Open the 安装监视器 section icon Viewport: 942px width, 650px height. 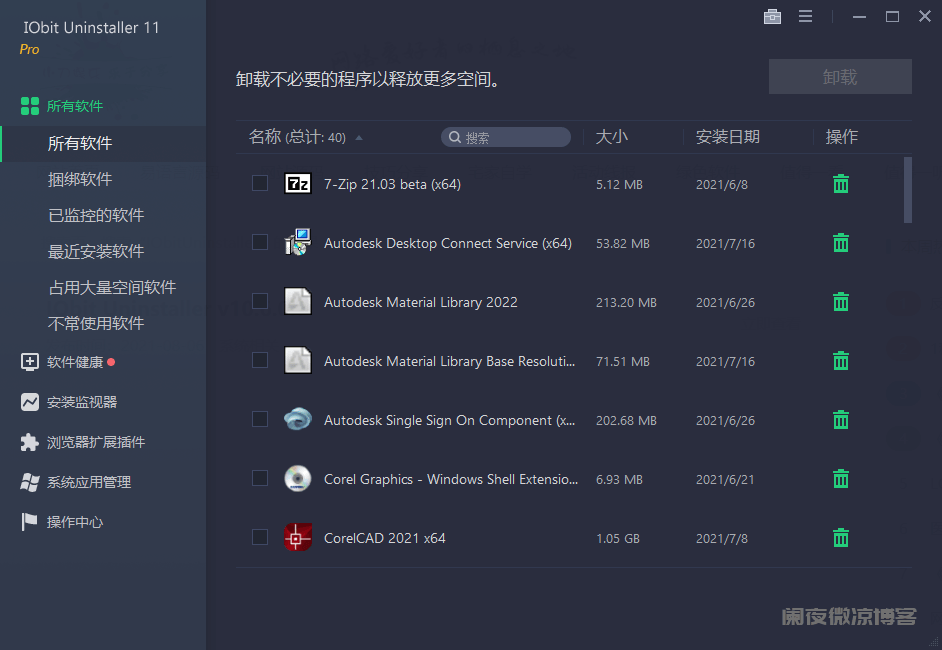[30, 402]
